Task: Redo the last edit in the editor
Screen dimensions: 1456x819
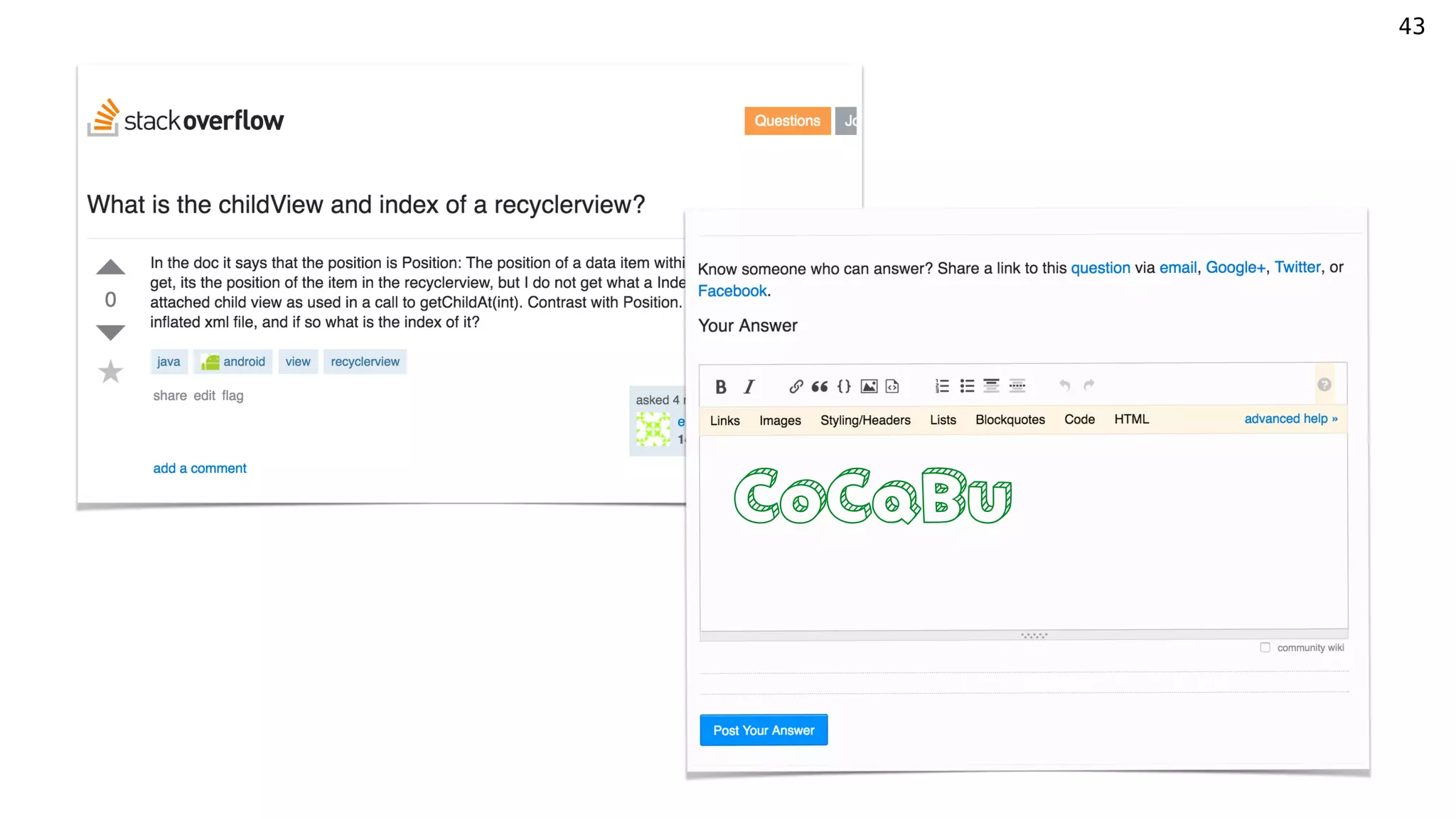Action: pos(1088,385)
